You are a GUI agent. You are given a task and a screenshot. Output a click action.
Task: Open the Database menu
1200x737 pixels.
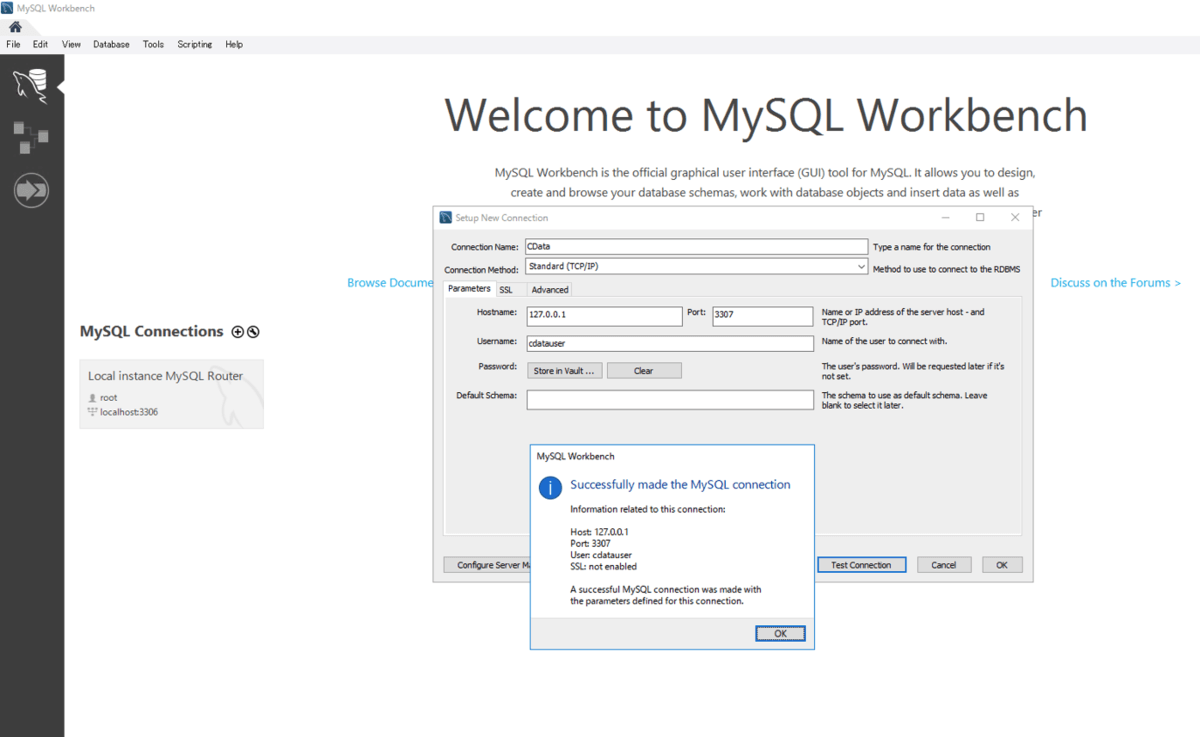111,44
